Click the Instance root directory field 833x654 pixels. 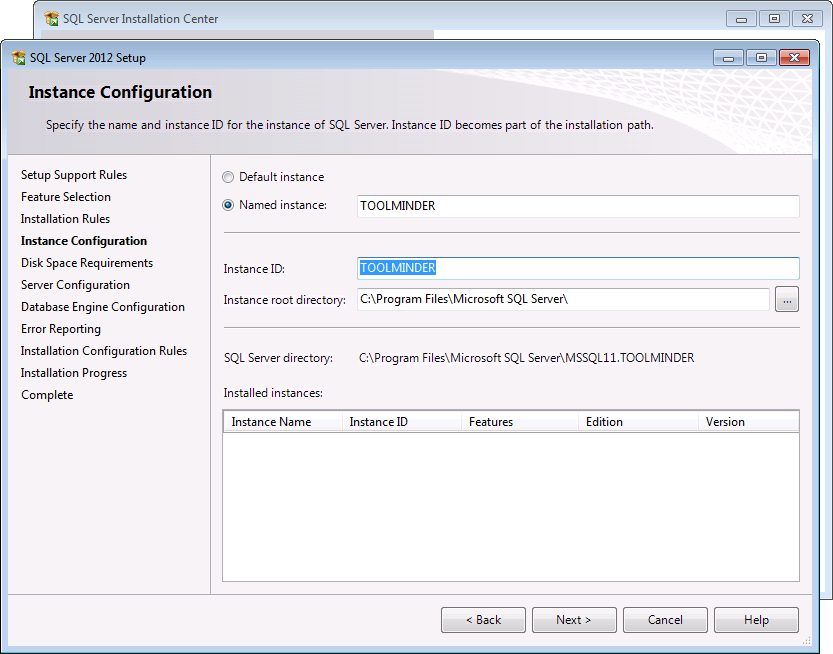click(563, 299)
